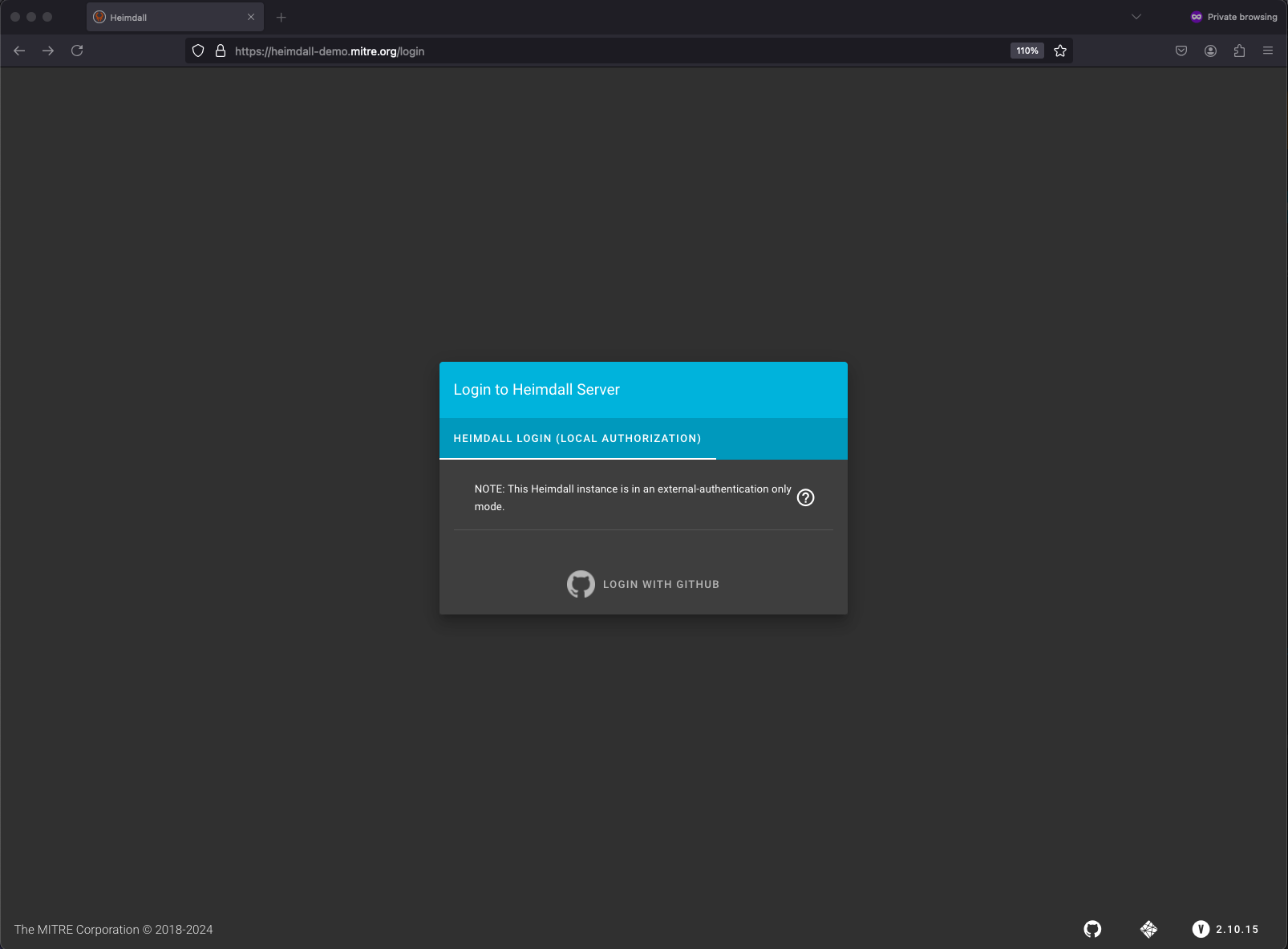
Task: Click the help question mark icon
Action: click(805, 497)
